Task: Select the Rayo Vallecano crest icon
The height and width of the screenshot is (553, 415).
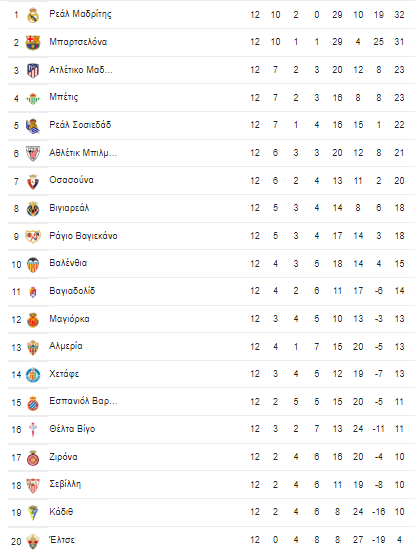Action: click(x=33, y=236)
